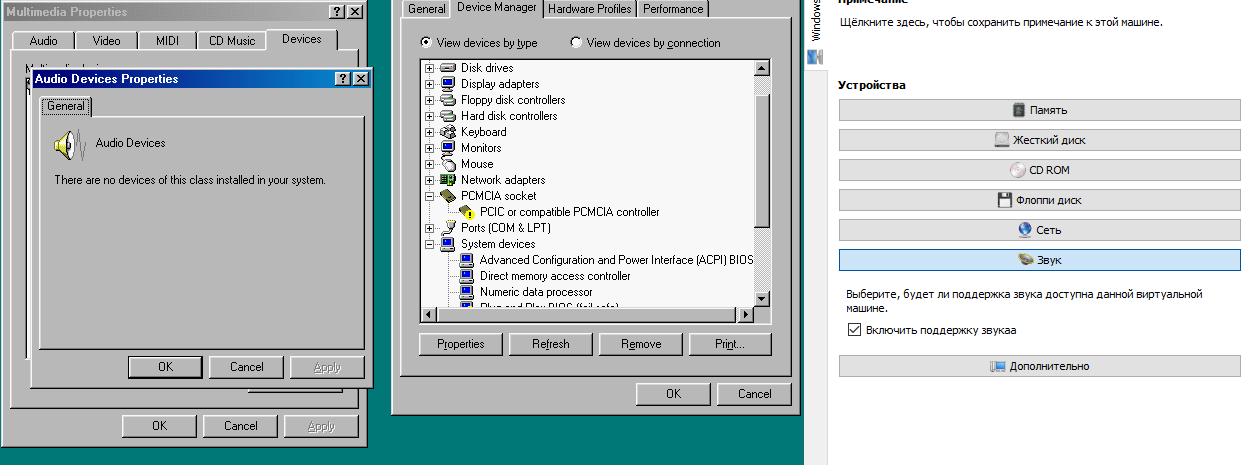Click the Devices tab in Multimedia Properties

[x=302, y=39]
